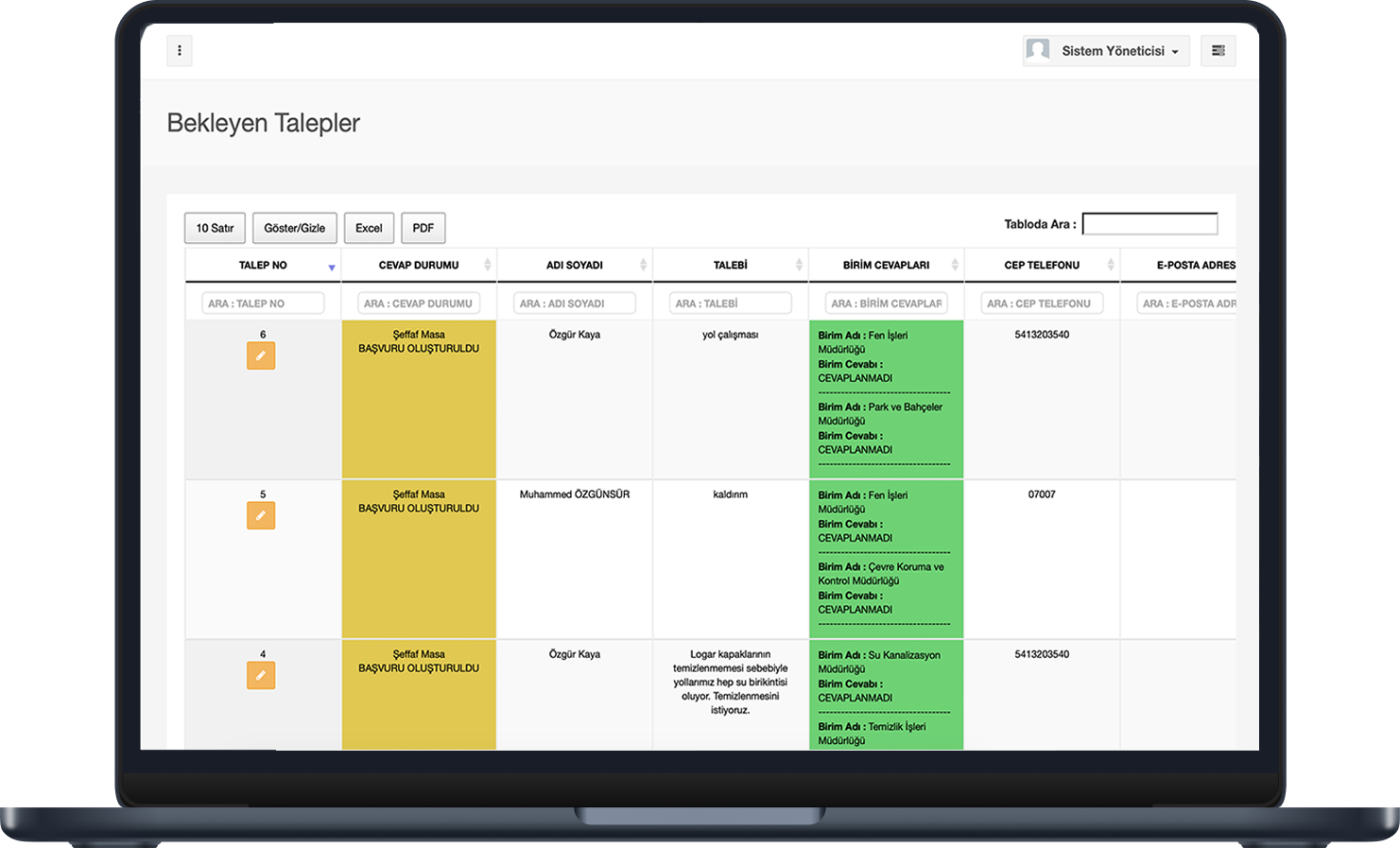Image resolution: width=1400 pixels, height=848 pixels.
Task: Click the Cep Telefonu filter input
Action: (x=1042, y=303)
